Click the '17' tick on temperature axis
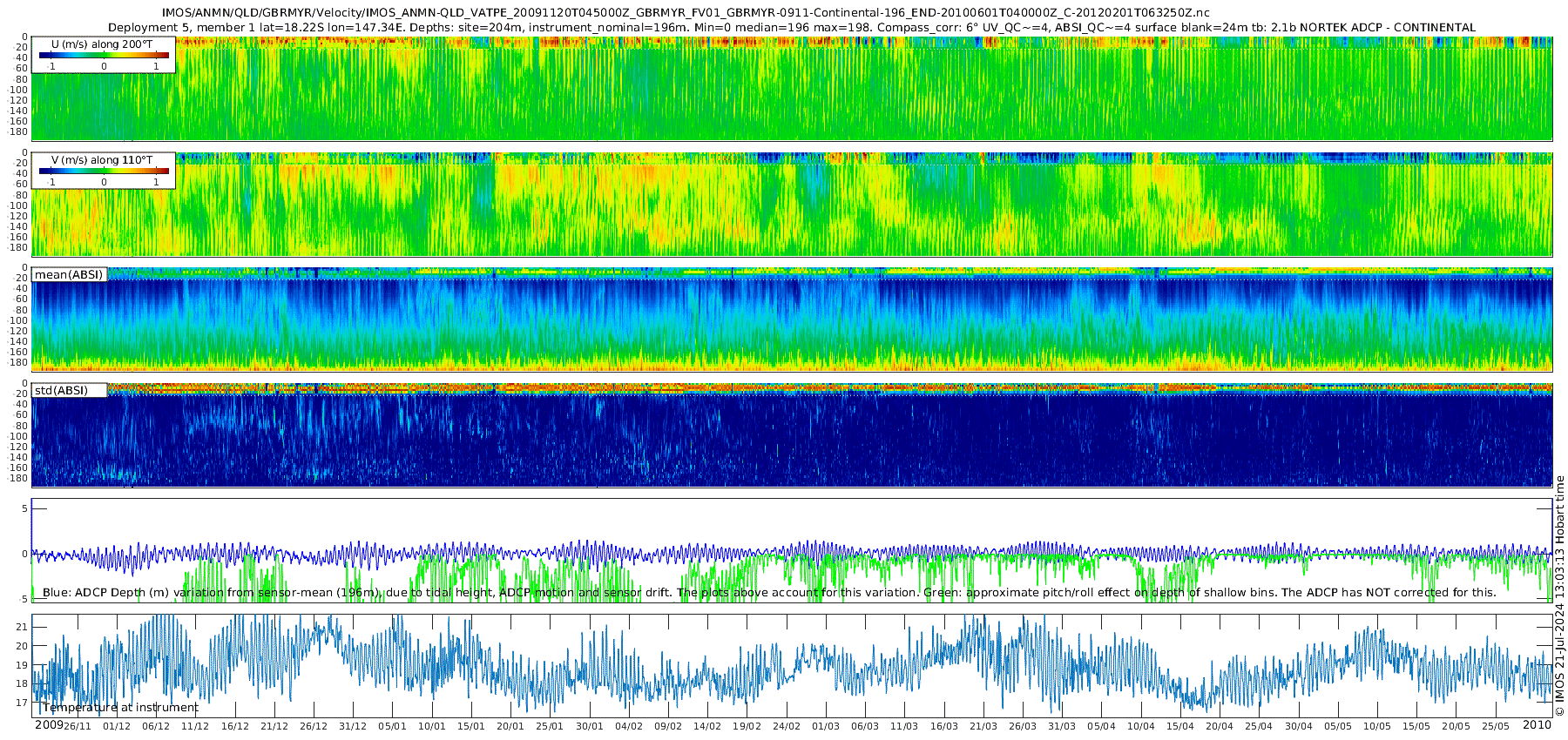This screenshot has height=740, width=1568. (22, 703)
